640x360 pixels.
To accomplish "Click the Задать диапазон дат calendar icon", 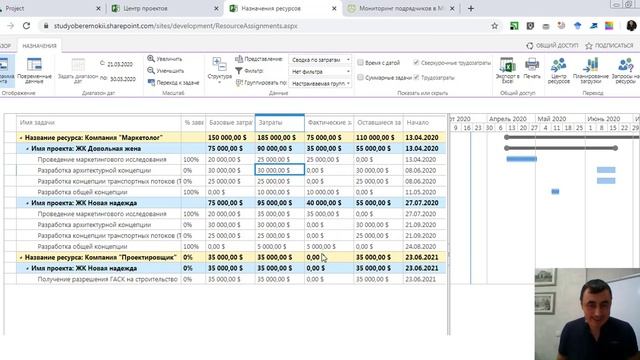I will [78, 64].
